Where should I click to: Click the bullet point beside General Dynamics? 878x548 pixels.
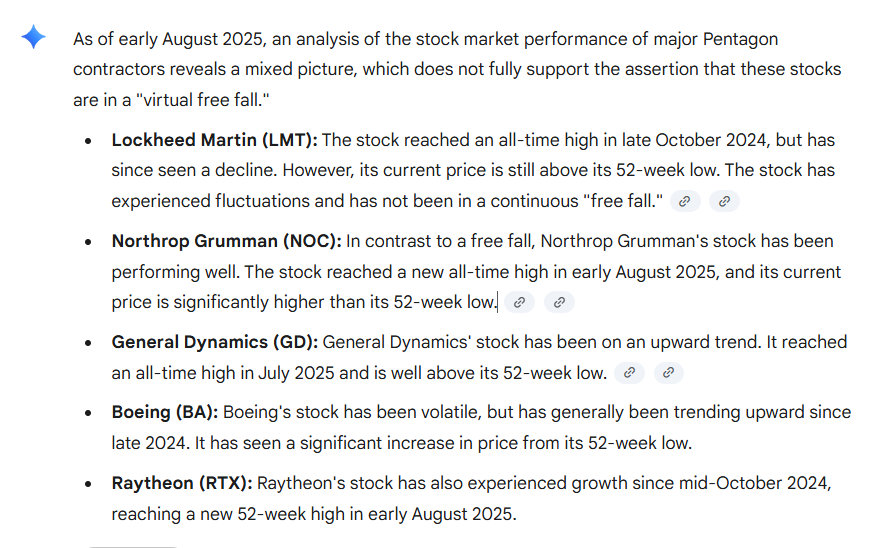(89, 343)
